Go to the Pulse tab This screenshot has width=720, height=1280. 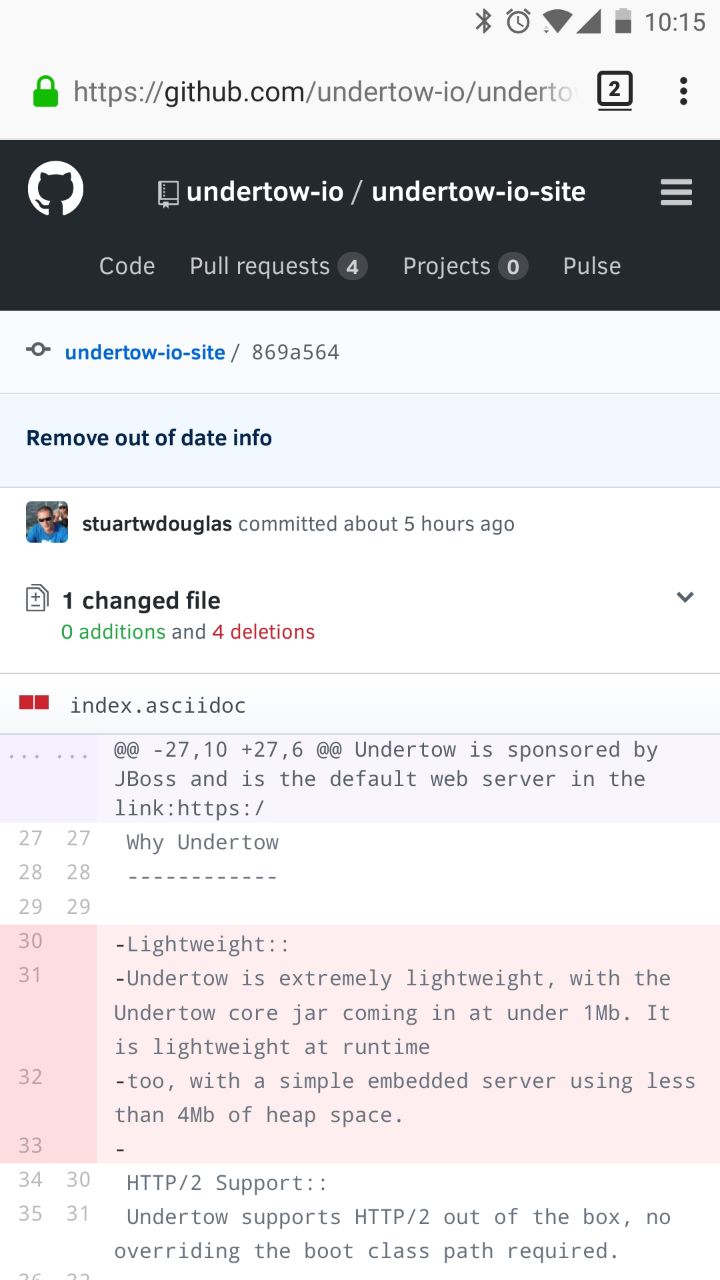[592, 266]
